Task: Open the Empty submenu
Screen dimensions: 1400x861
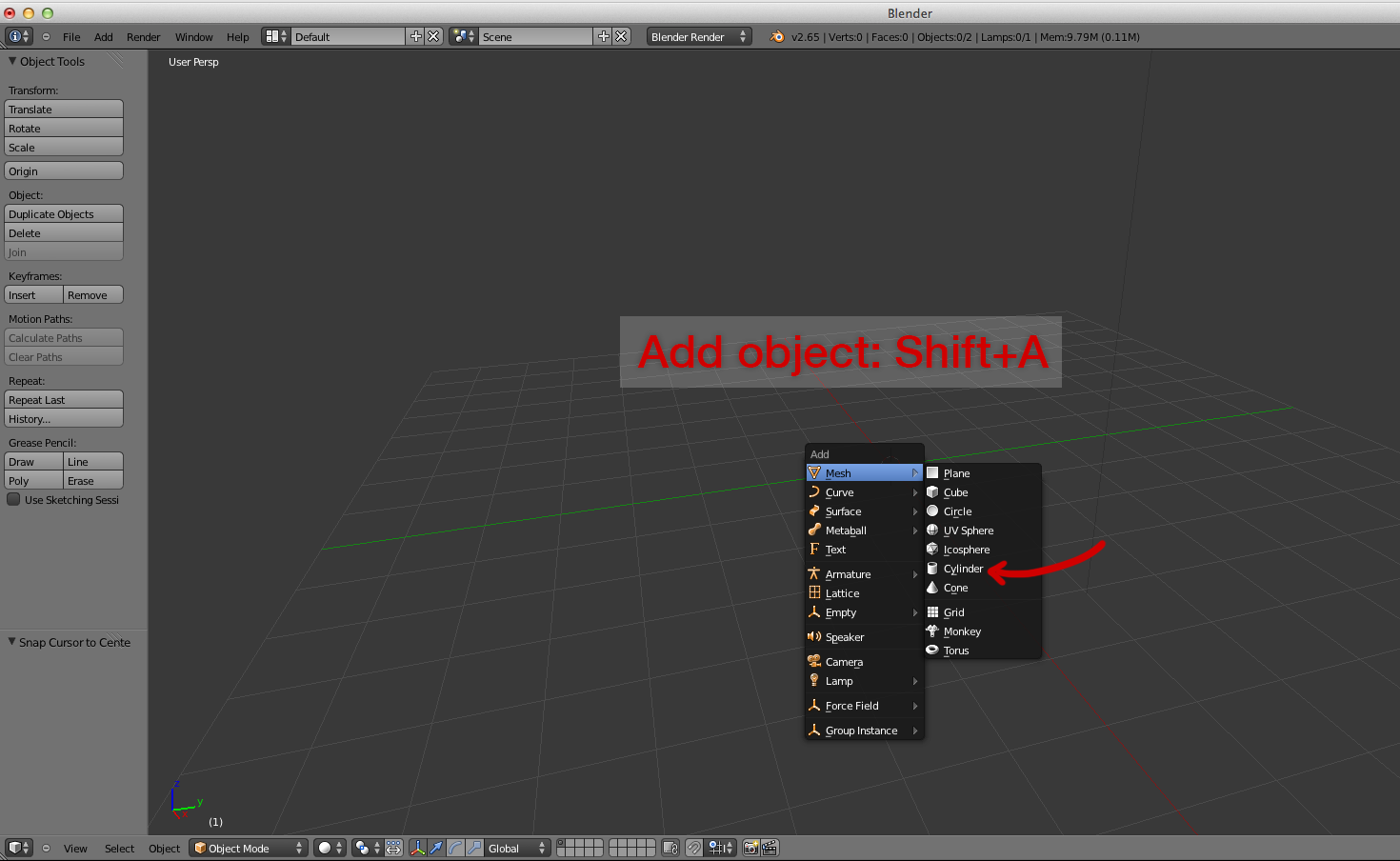Action: coord(864,612)
